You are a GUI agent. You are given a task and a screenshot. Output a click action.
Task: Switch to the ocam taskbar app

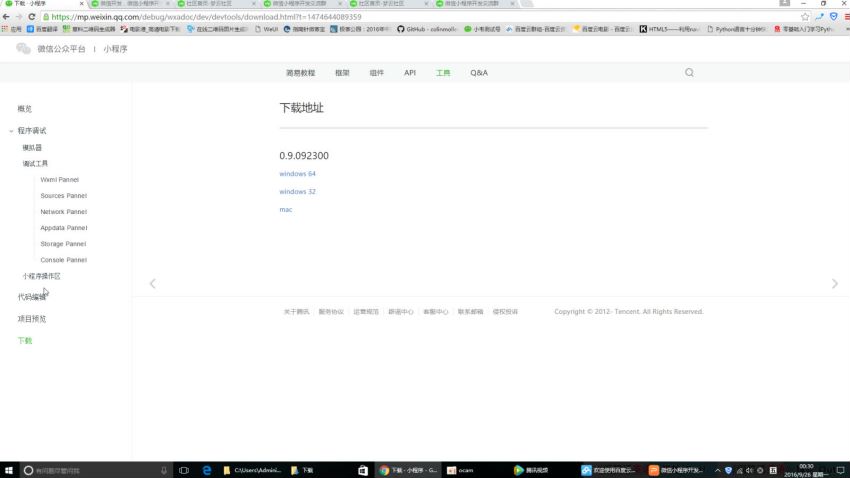click(461, 470)
